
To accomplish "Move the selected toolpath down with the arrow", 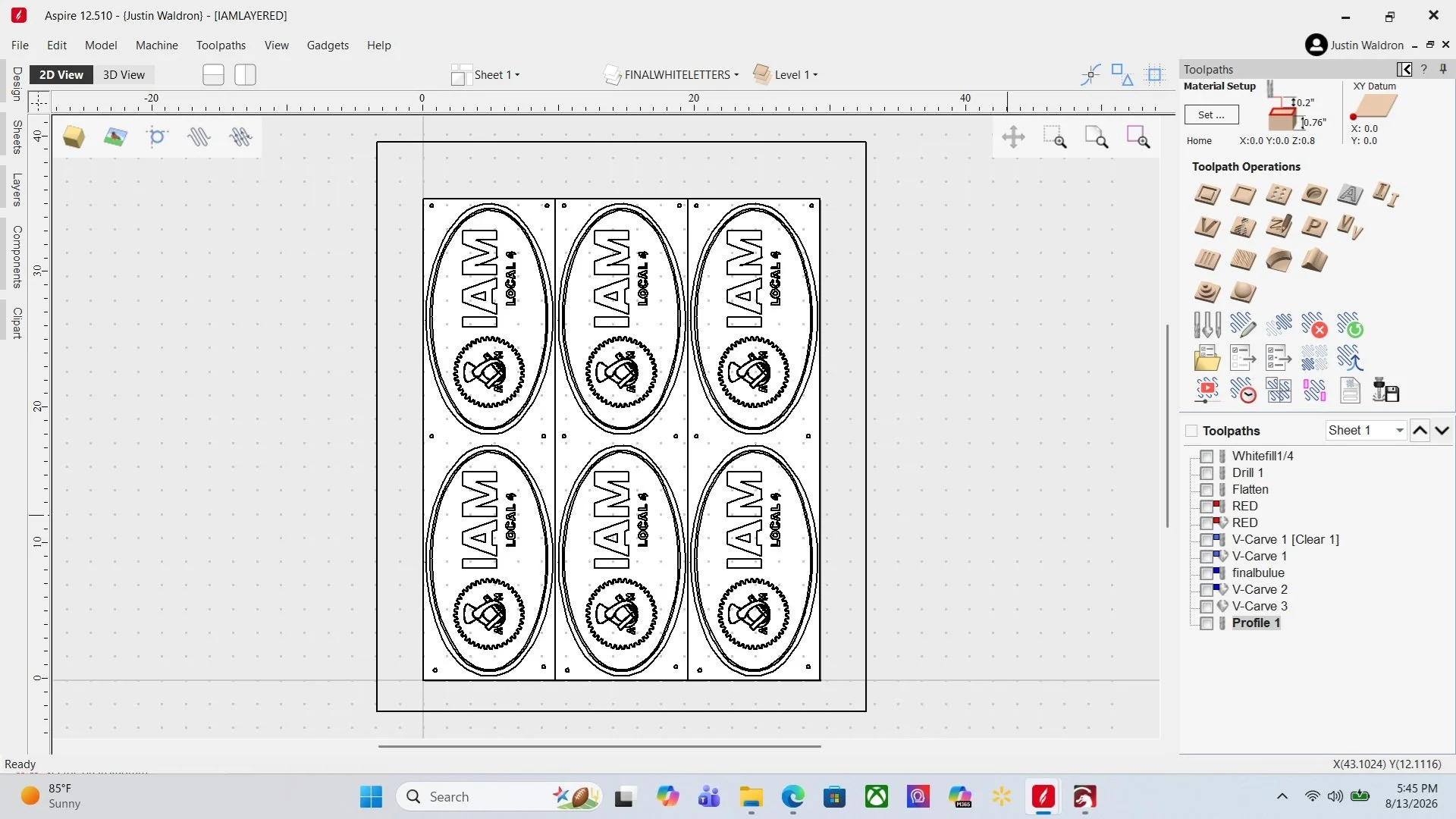I will 1442,430.
